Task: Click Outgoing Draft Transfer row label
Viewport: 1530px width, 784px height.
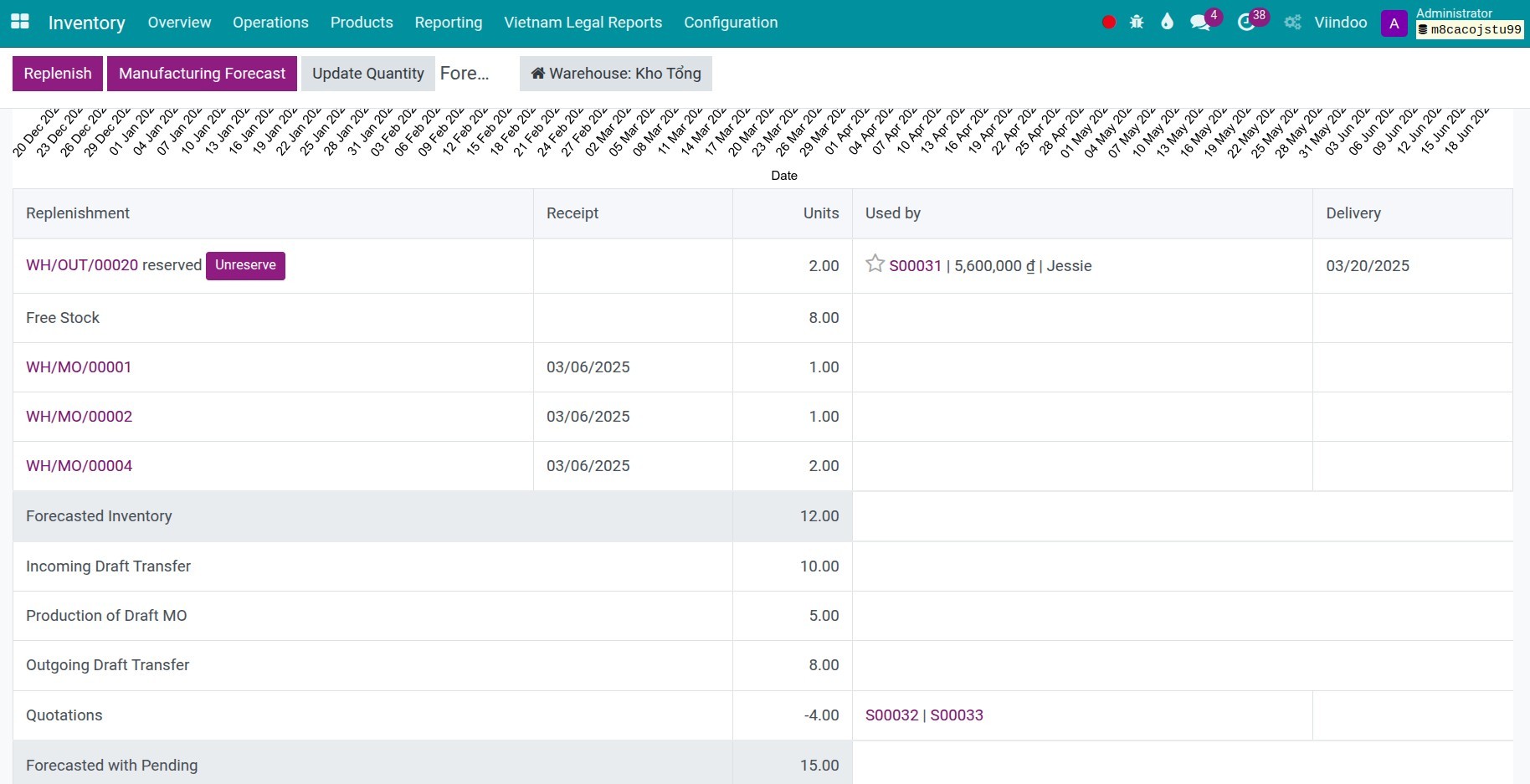Action: click(x=107, y=665)
